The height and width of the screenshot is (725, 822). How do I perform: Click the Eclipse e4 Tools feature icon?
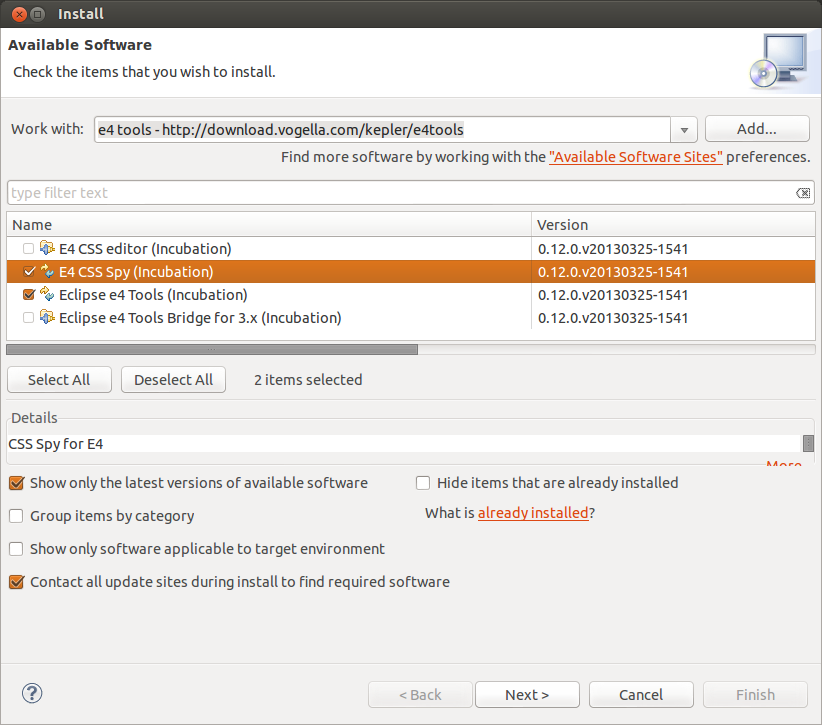click(x=46, y=295)
